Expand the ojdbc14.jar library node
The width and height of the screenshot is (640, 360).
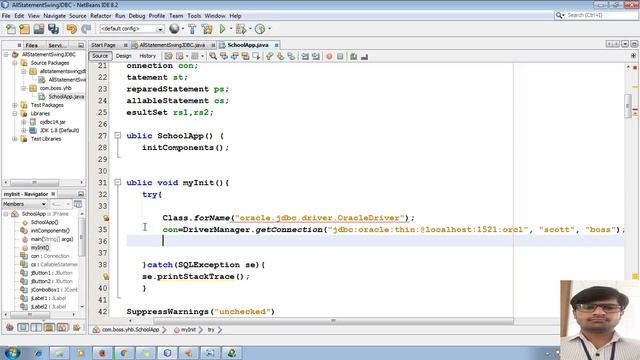tap(24, 122)
